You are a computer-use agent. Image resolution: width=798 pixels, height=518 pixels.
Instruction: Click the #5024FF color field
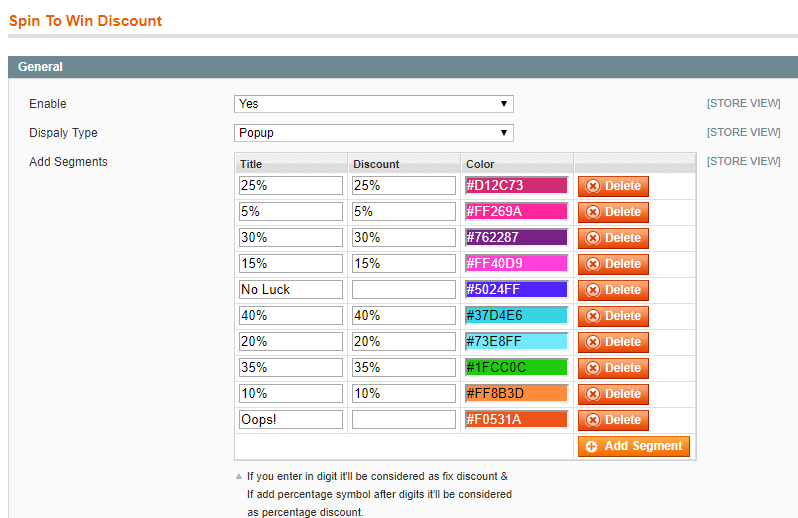515,290
